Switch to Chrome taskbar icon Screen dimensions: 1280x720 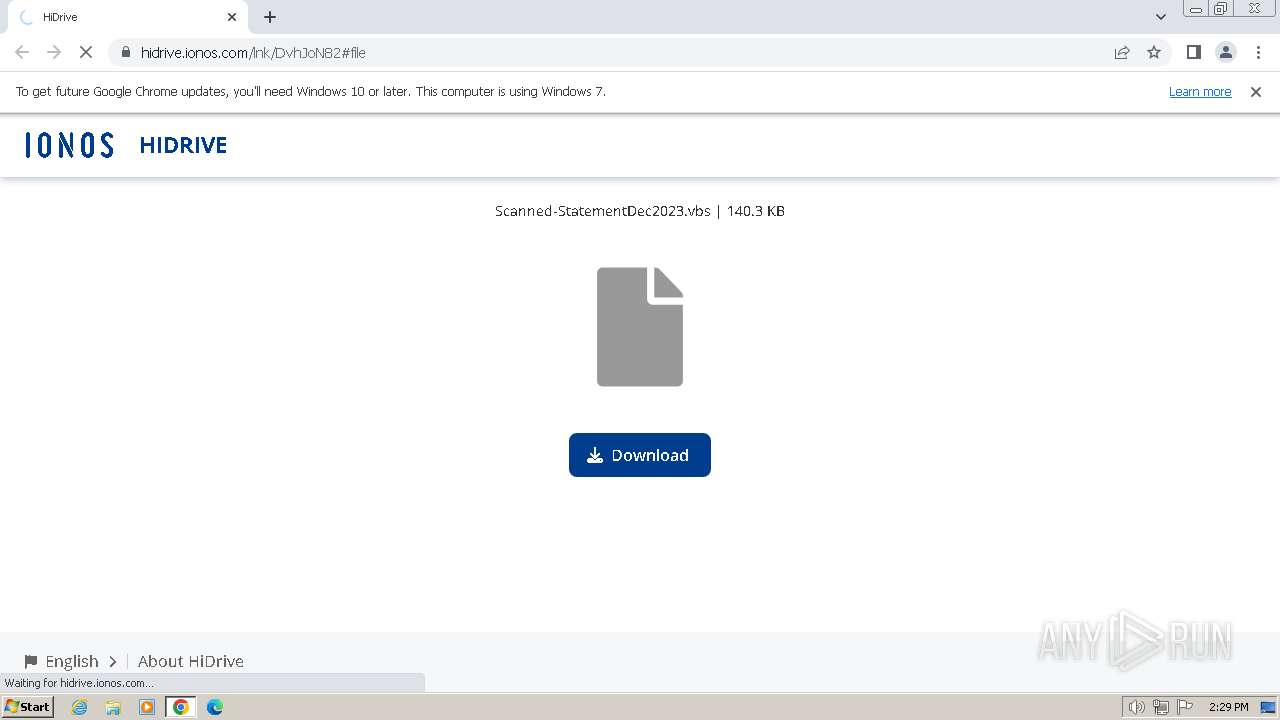(x=181, y=707)
